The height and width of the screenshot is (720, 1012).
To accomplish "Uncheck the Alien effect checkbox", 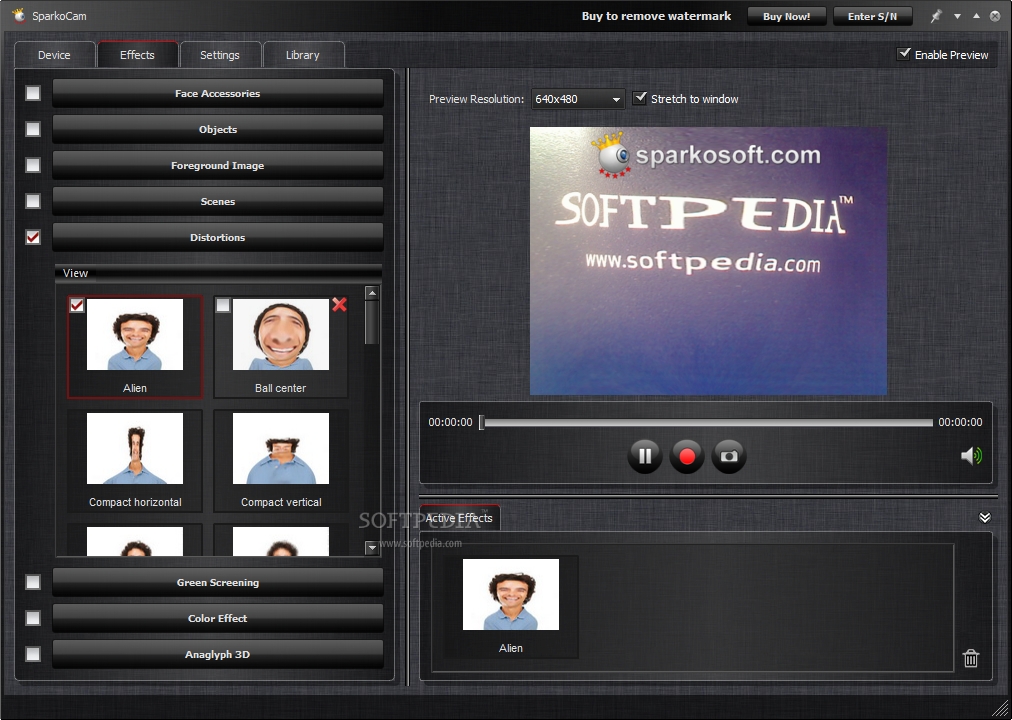I will [x=77, y=305].
